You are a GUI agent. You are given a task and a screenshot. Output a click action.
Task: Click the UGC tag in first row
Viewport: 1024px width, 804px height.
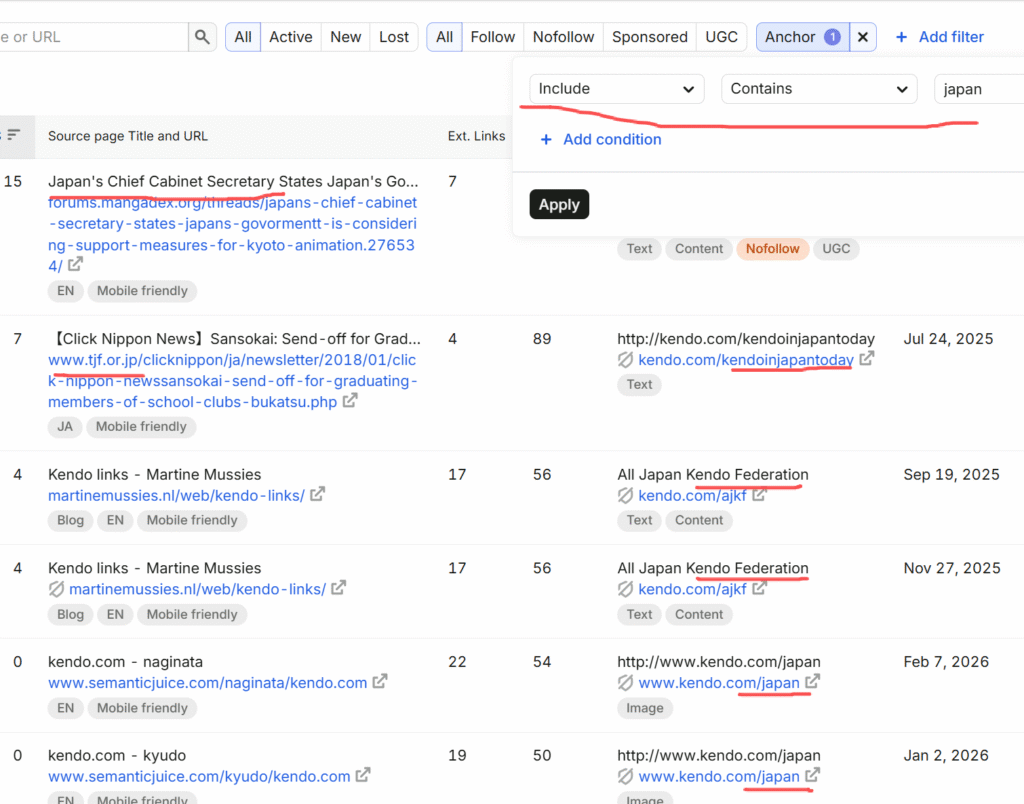point(836,249)
